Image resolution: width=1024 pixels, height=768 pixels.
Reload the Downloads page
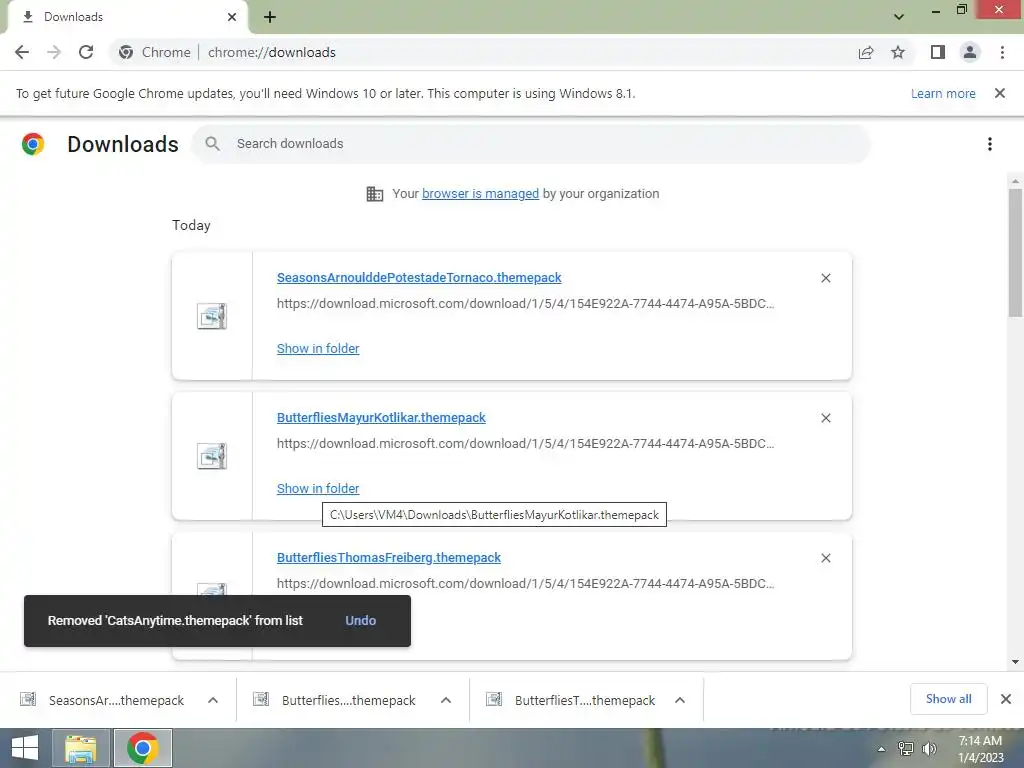coord(86,52)
